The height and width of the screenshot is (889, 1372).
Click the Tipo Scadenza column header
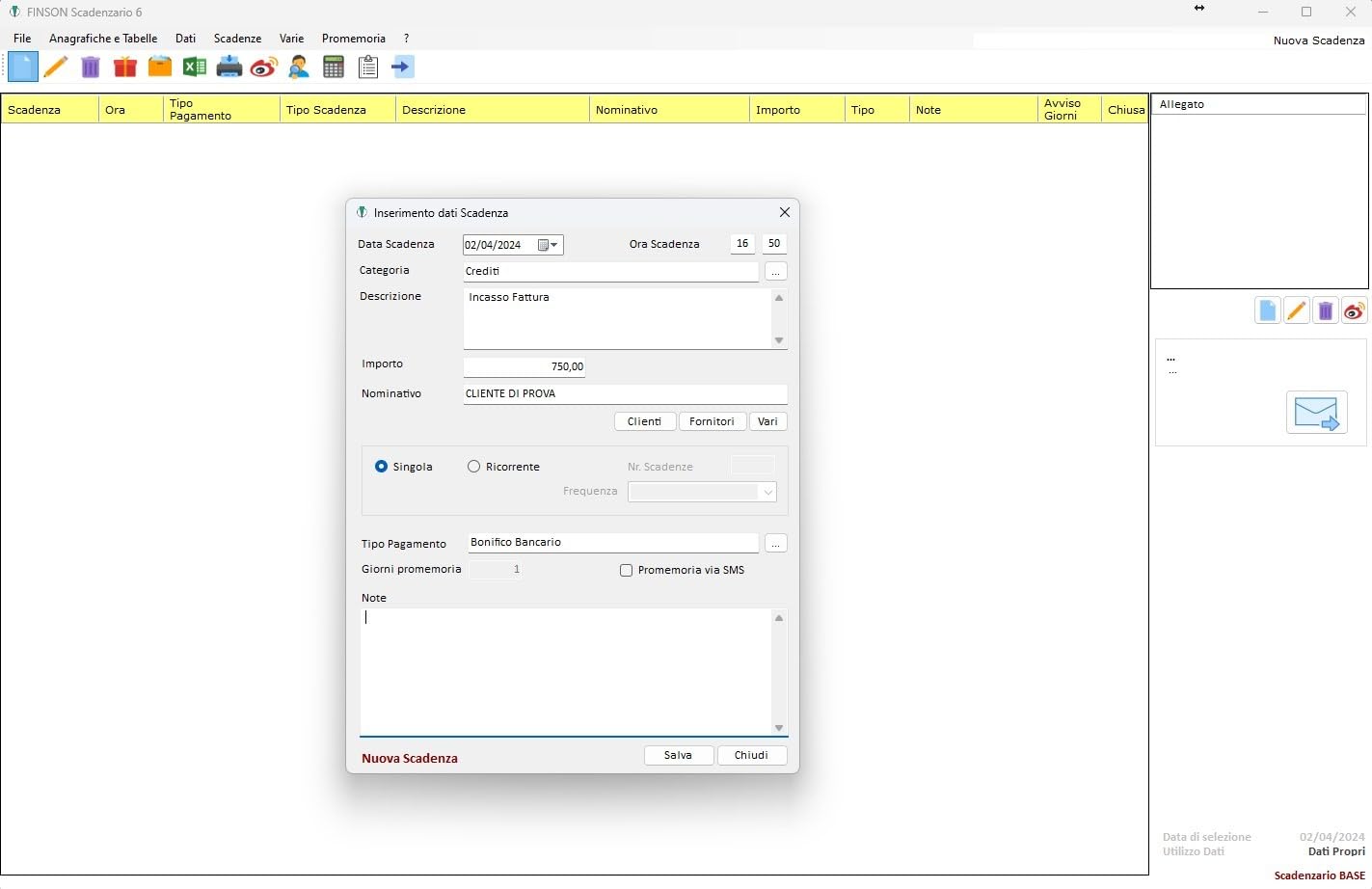[337, 109]
